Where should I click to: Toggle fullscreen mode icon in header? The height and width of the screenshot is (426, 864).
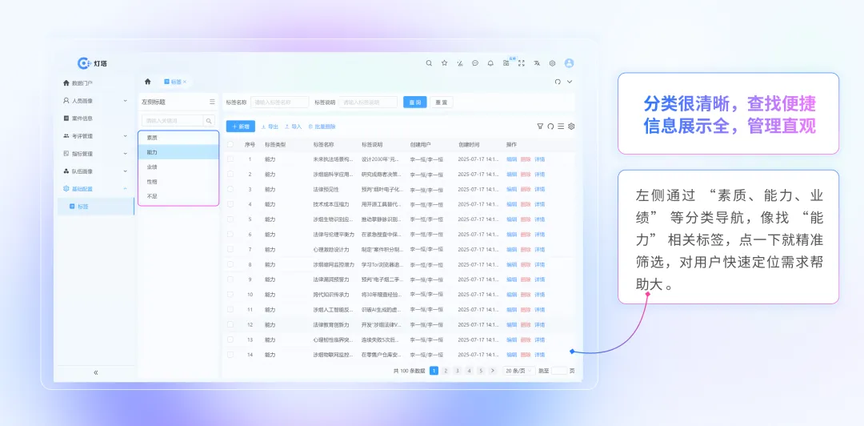coord(521,63)
